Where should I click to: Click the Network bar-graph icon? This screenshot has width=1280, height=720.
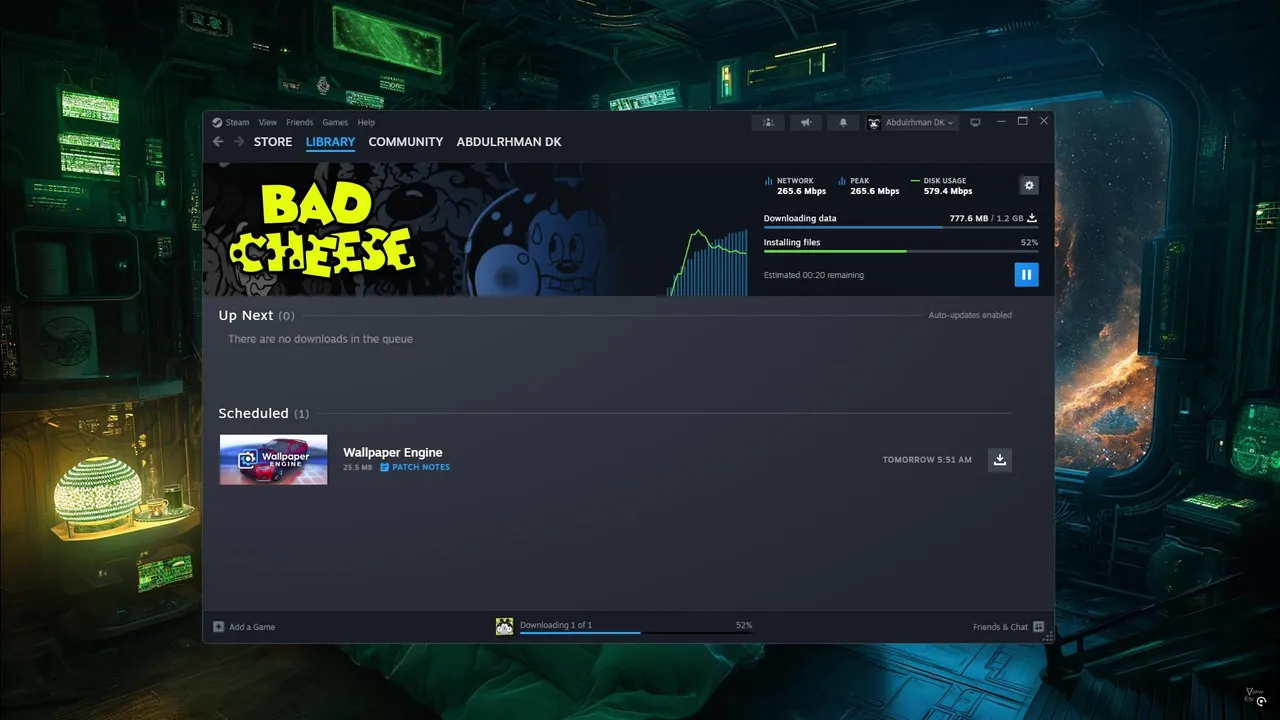pos(768,181)
